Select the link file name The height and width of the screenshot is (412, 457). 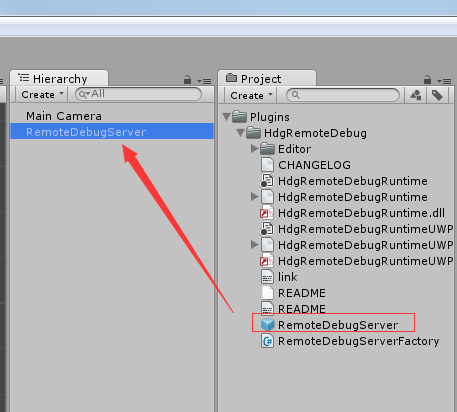(287, 277)
